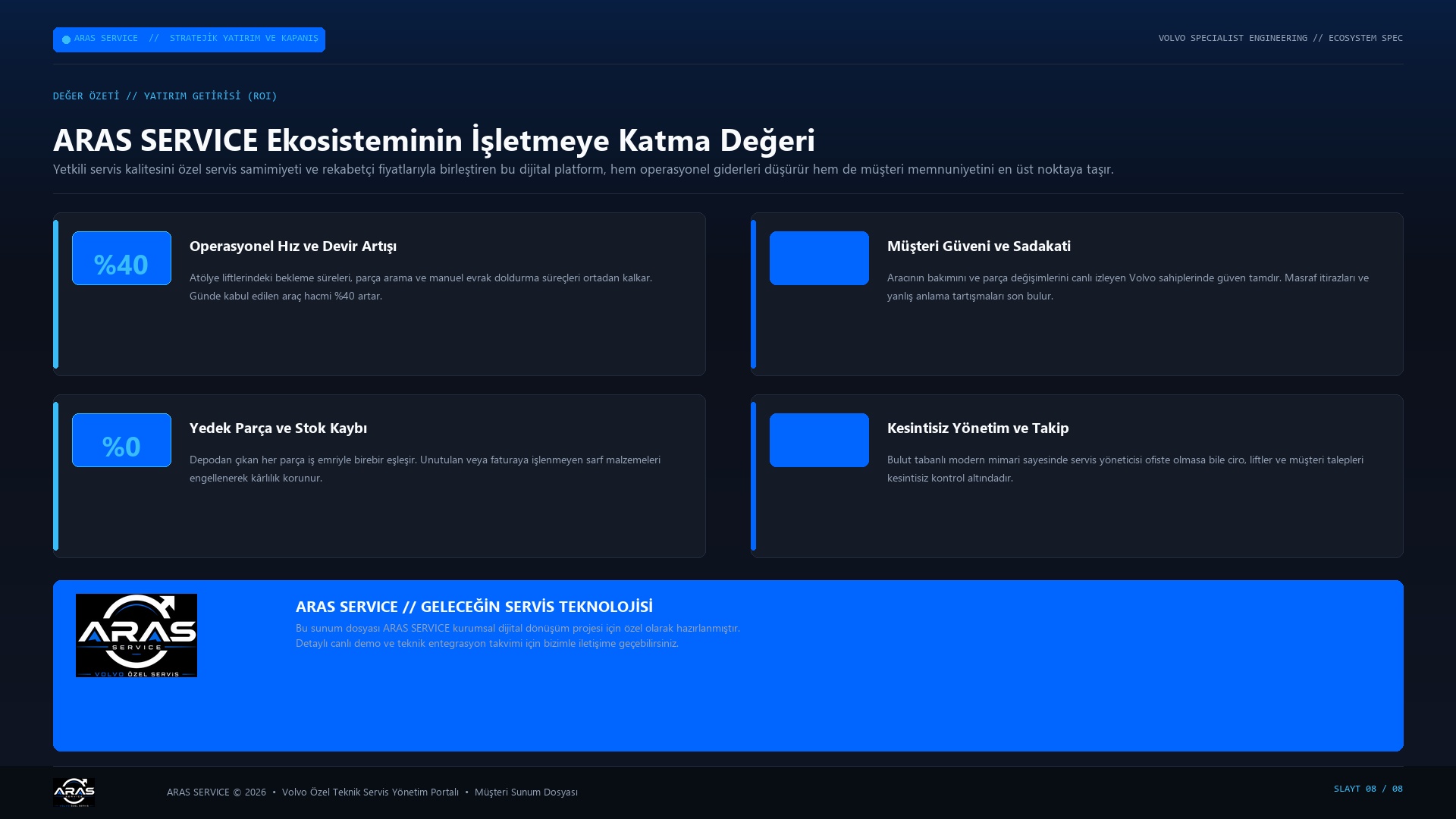Click 'Volvo Özel Teknik Servis Yönetim Portalı' footer text
The width and height of the screenshot is (1456, 819).
tap(370, 792)
